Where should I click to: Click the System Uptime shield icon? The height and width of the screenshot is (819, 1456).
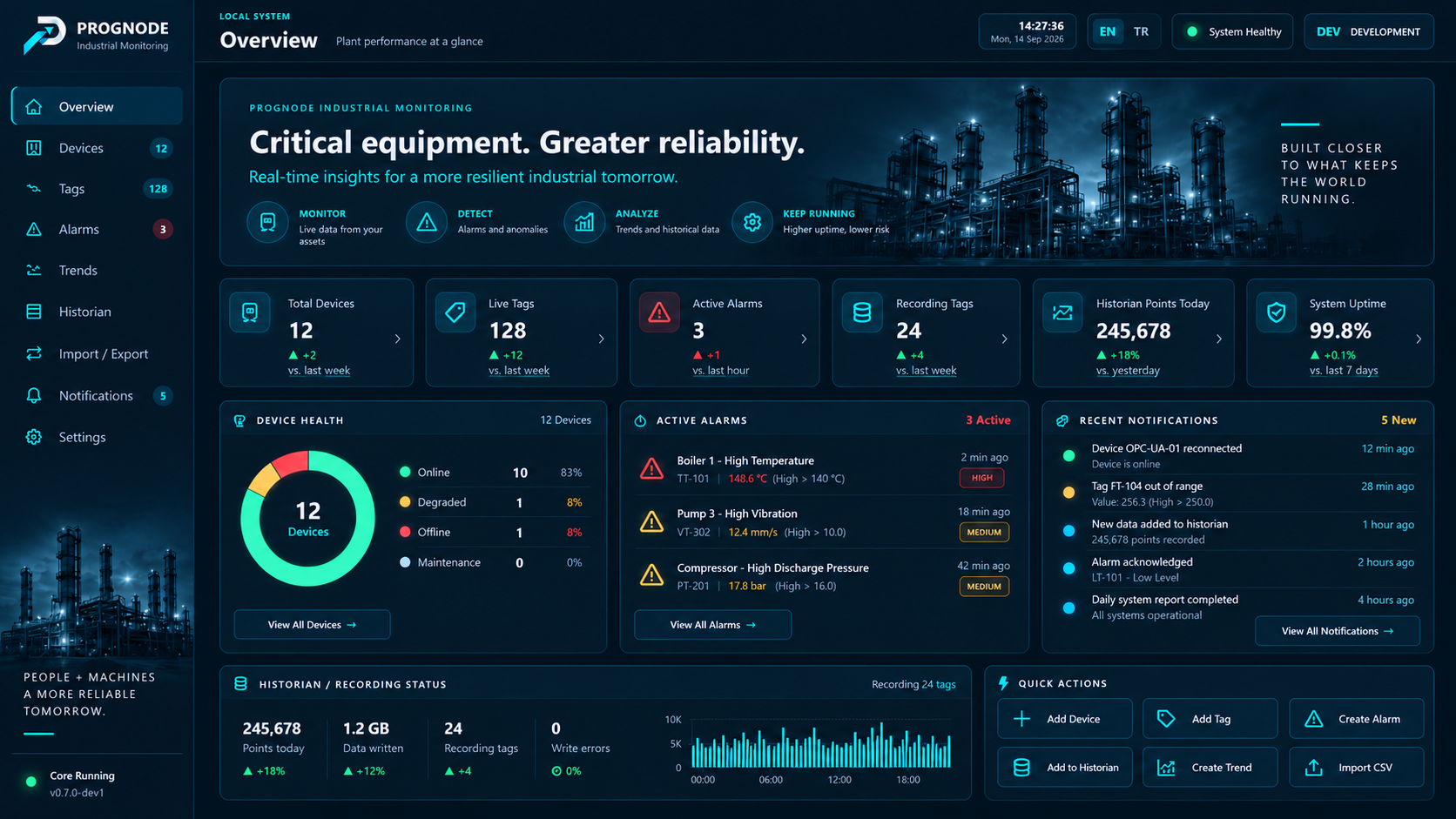(x=1277, y=312)
